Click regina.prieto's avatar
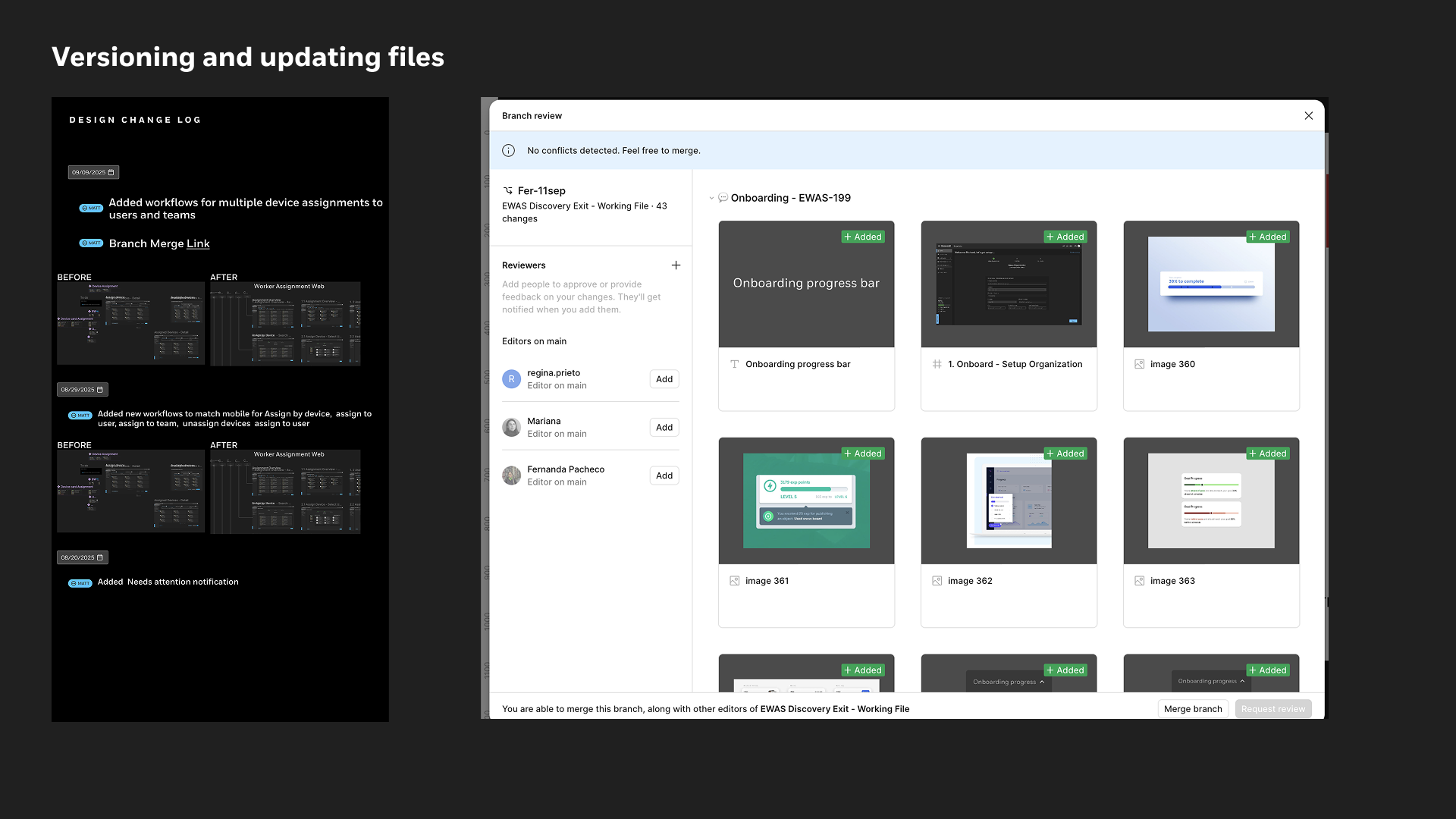Image resolution: width=1456 pixels, height=819 pixels. (512, 379)
